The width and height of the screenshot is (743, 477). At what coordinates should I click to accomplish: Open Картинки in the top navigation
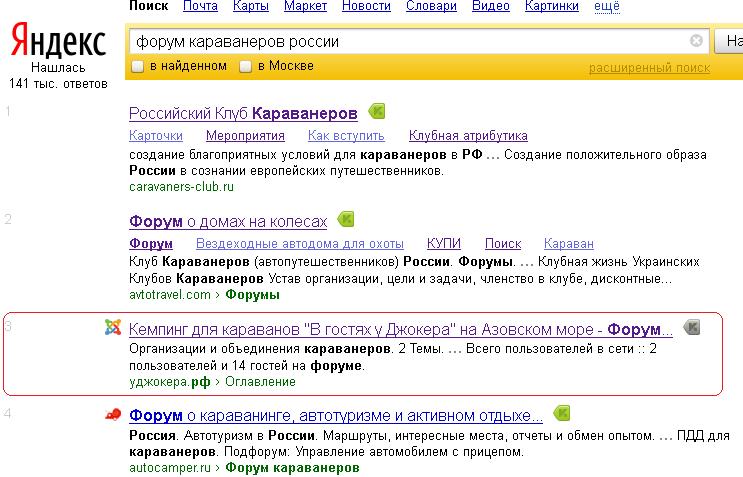coord(552,6)
